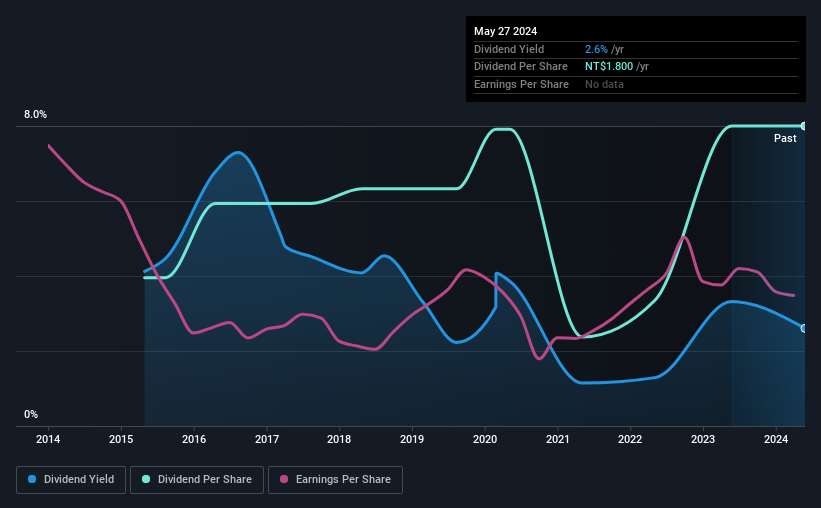The width and height of the screenshot is (821, 508).
Task: Click the Dividend Yield tooltip row label
Action: click(x=509, y=49)
